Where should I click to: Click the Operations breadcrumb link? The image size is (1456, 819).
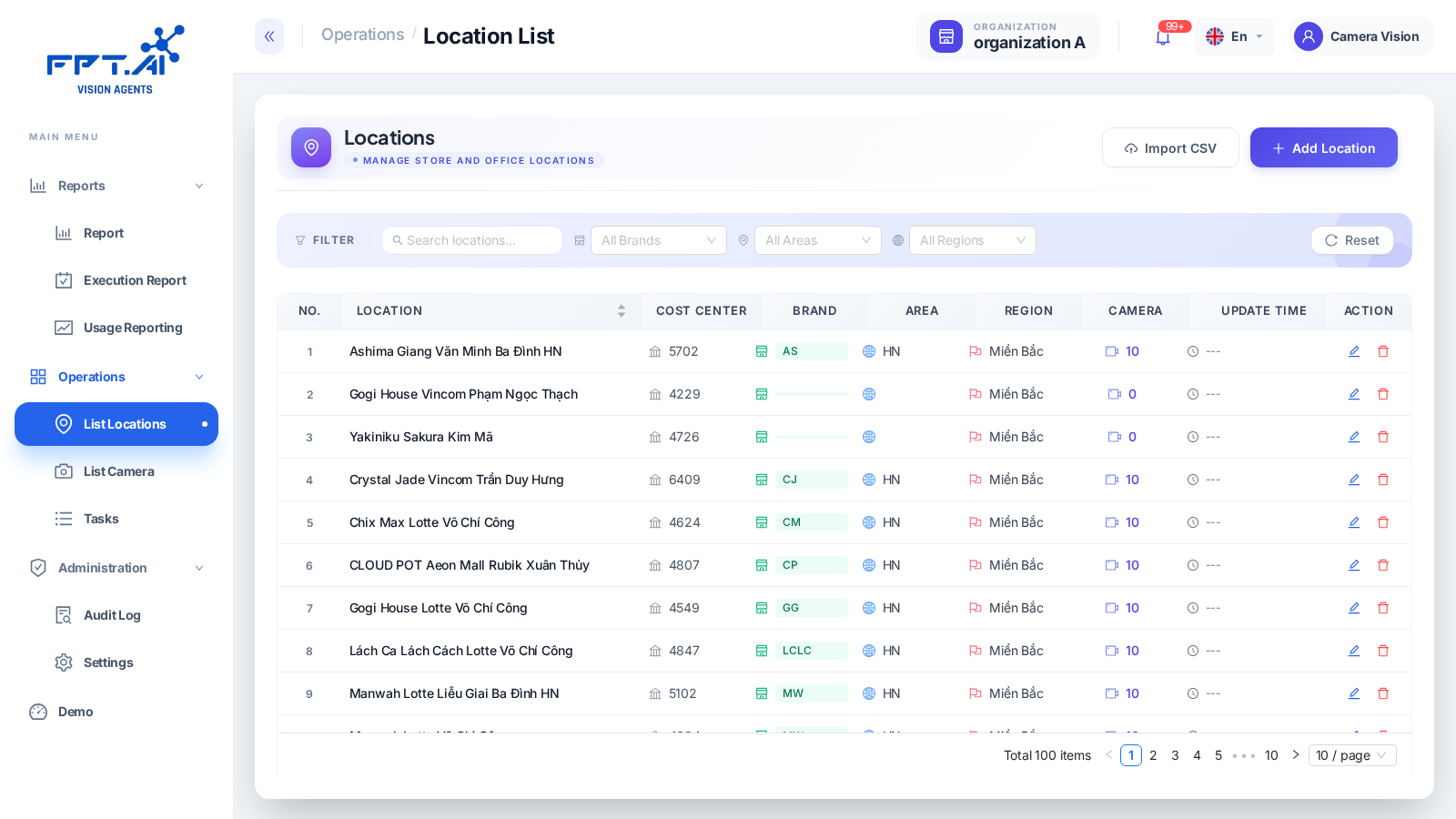tap(362, 35)
